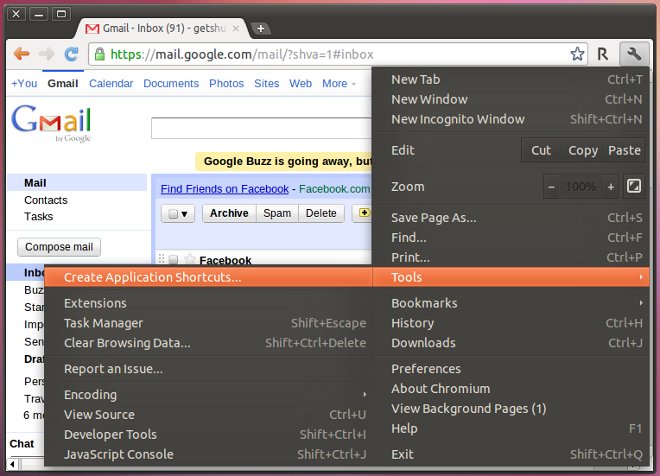The image size is (660, 476).
Task: Choose Exit from the menu
Action: [x=511, y=454]
